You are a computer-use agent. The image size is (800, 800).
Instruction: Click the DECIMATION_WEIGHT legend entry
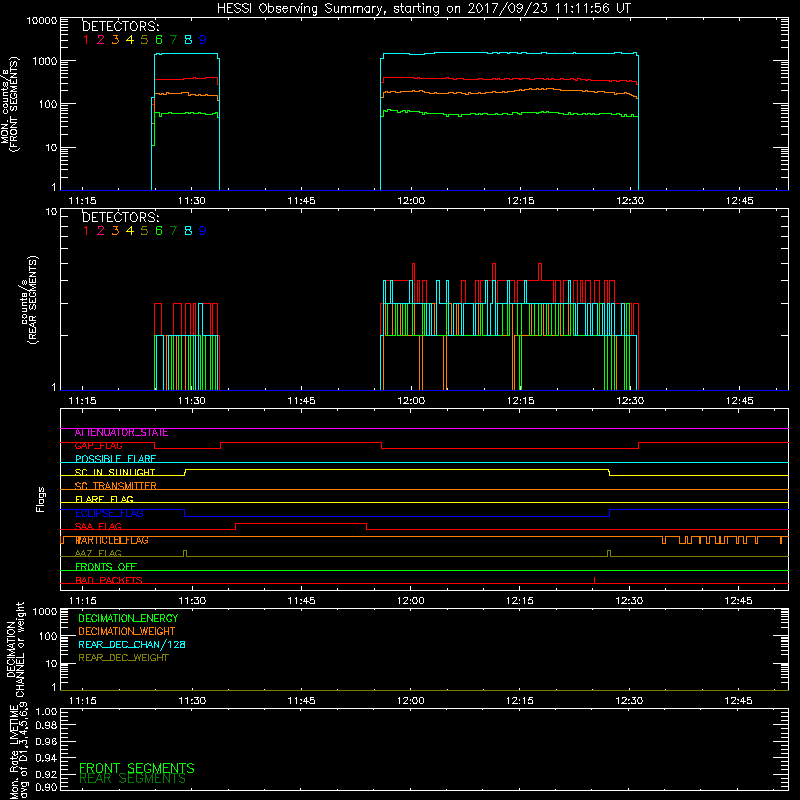click(127, 632)
